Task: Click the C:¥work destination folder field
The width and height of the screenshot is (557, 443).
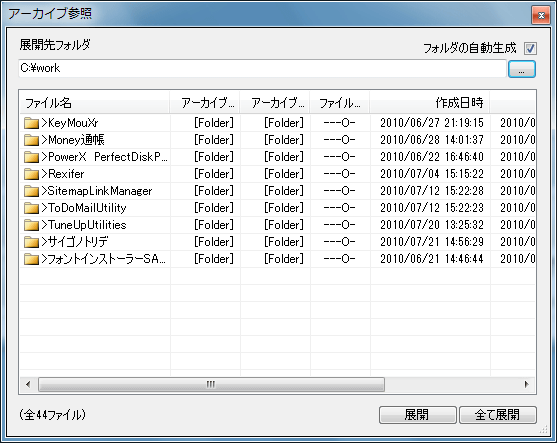Action: [x=262, y=68]
